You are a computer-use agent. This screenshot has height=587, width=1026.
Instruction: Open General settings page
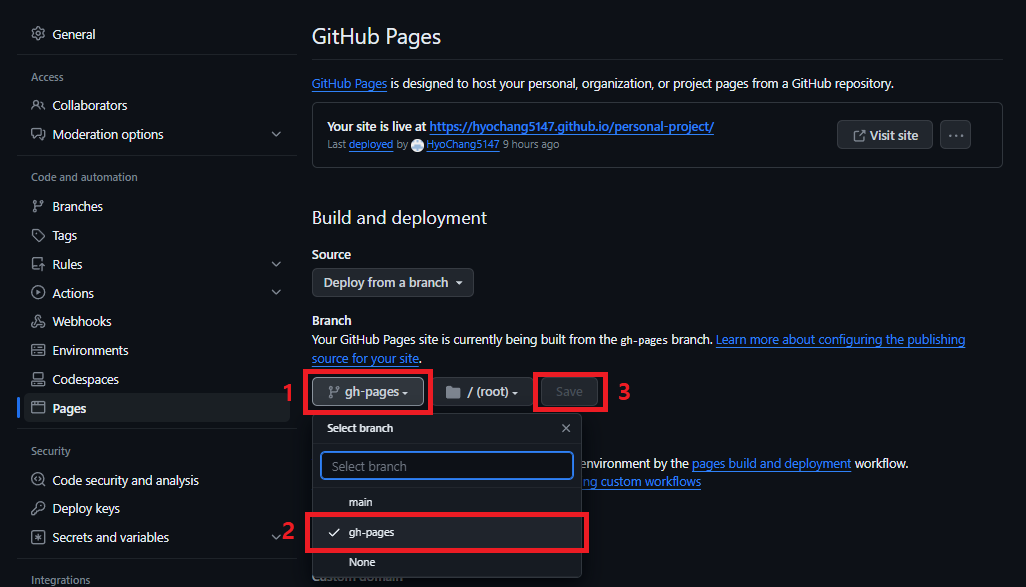tap(74, 34)
